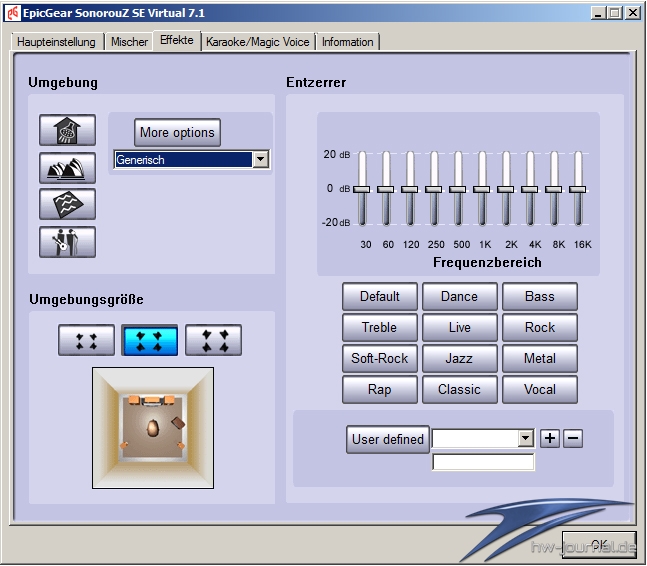Choose the small room size icon
647x566 pixels.
click(86, 340)
